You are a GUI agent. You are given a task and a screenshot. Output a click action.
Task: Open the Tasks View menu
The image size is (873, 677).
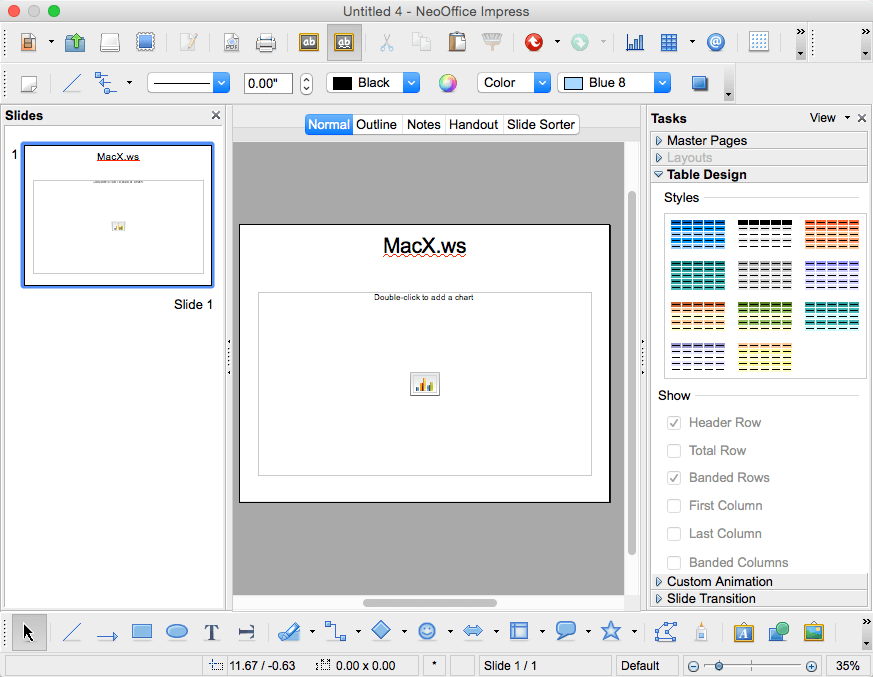(829, 118)
